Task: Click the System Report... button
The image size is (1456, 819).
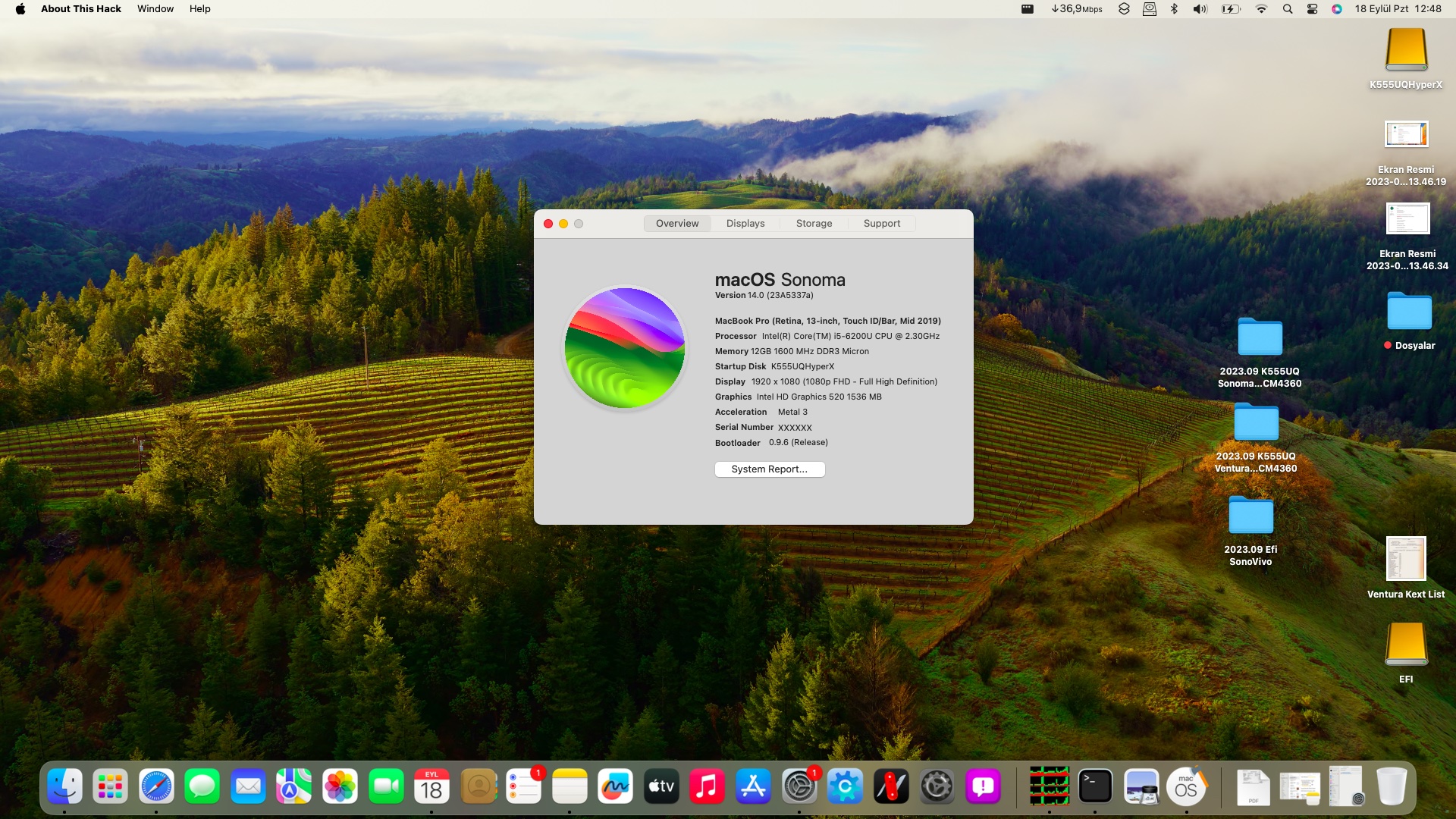Action: [x=769, y=469]
